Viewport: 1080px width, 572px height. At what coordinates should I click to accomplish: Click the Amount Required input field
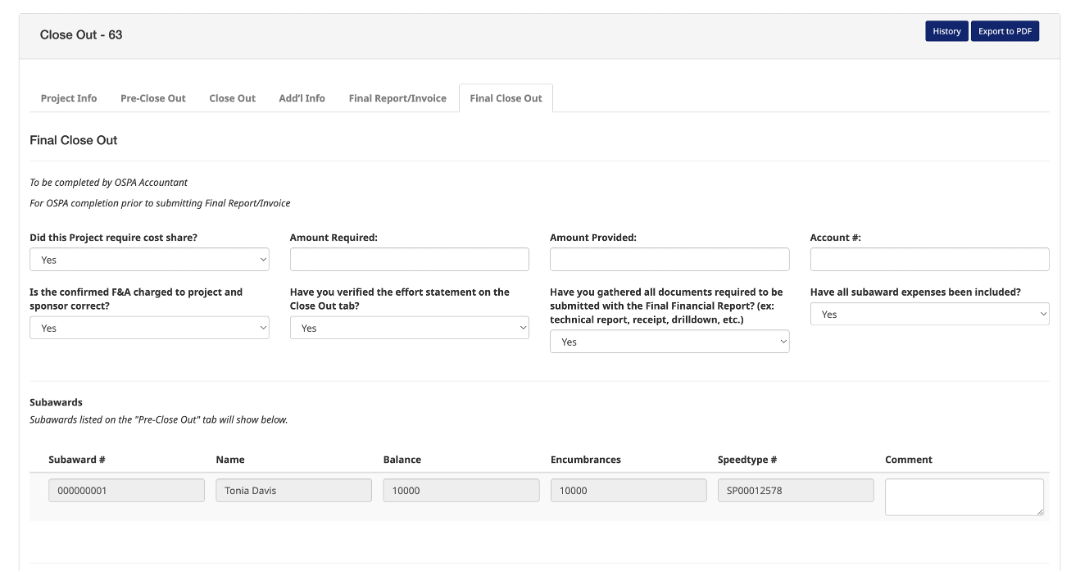coord(409,260)
